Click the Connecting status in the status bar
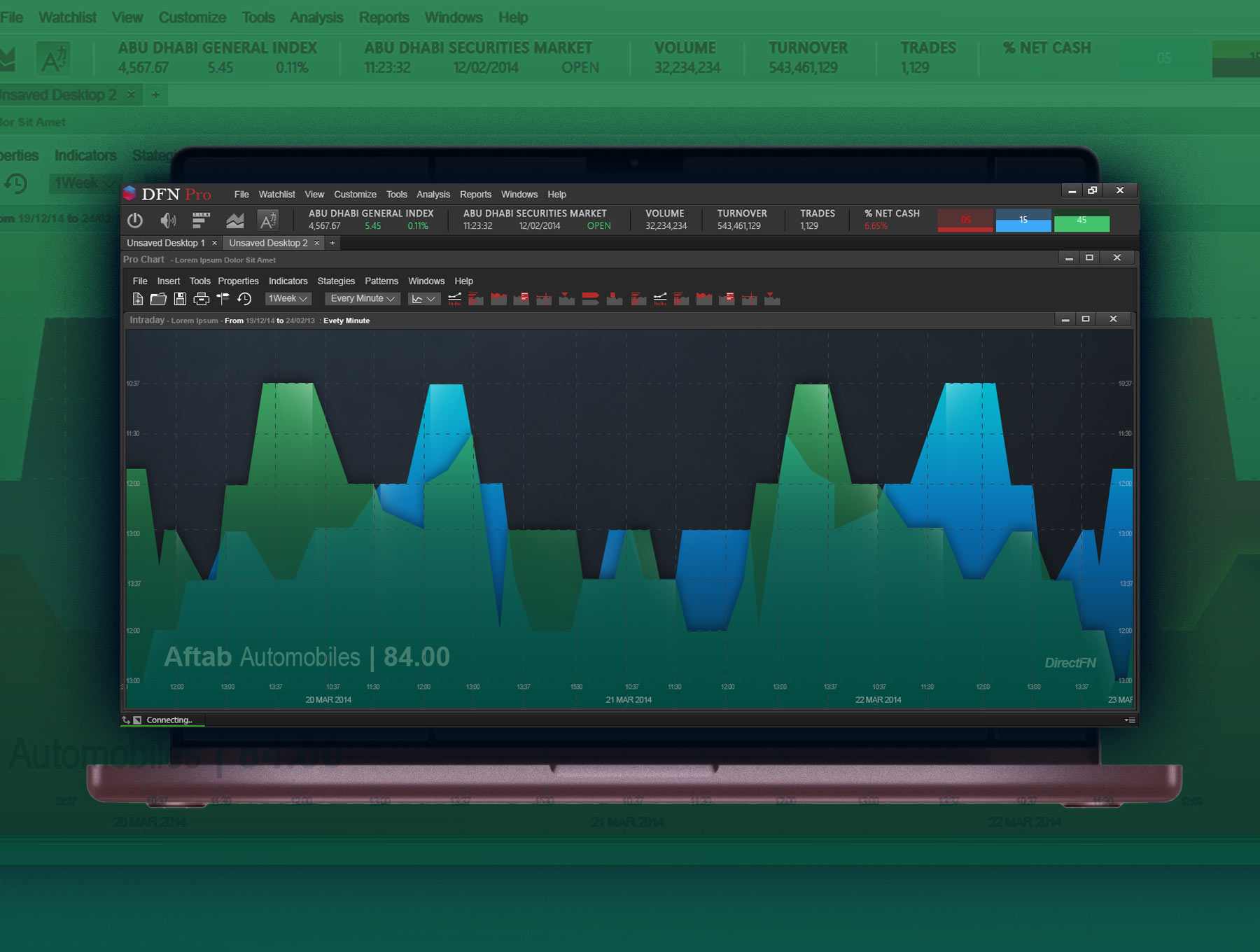Viewport: 1260px width, 952px height. (x=169, y=720)
